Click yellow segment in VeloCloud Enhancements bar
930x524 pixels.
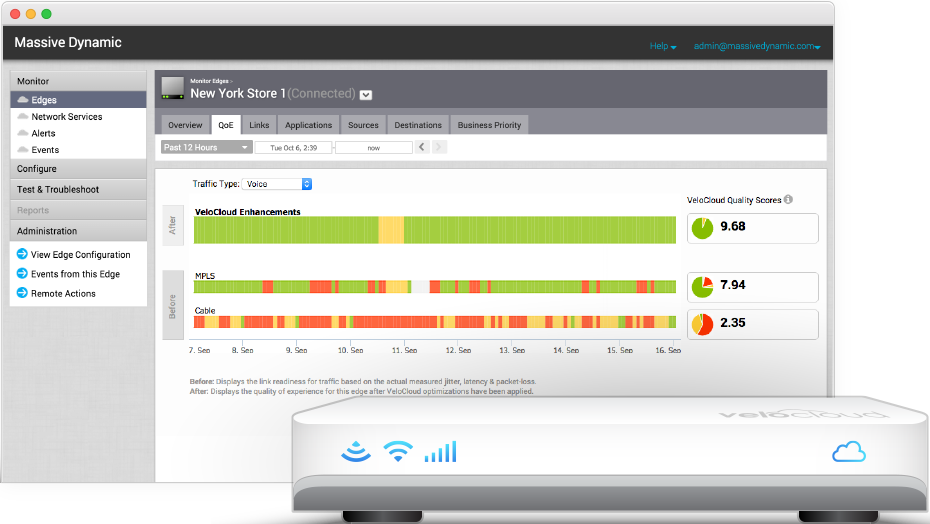tap(391, 230)
